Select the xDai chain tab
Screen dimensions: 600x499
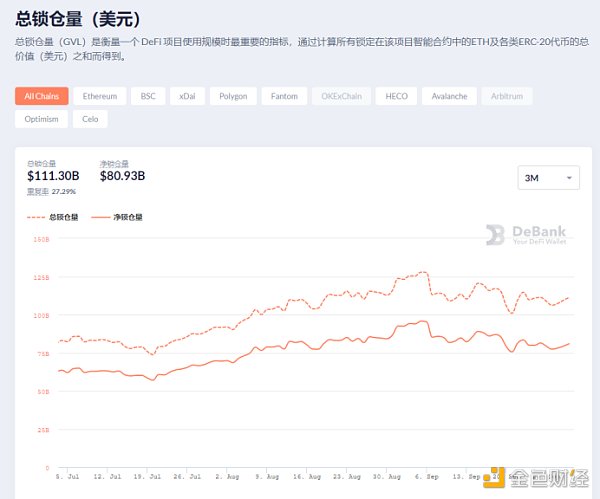187,97
